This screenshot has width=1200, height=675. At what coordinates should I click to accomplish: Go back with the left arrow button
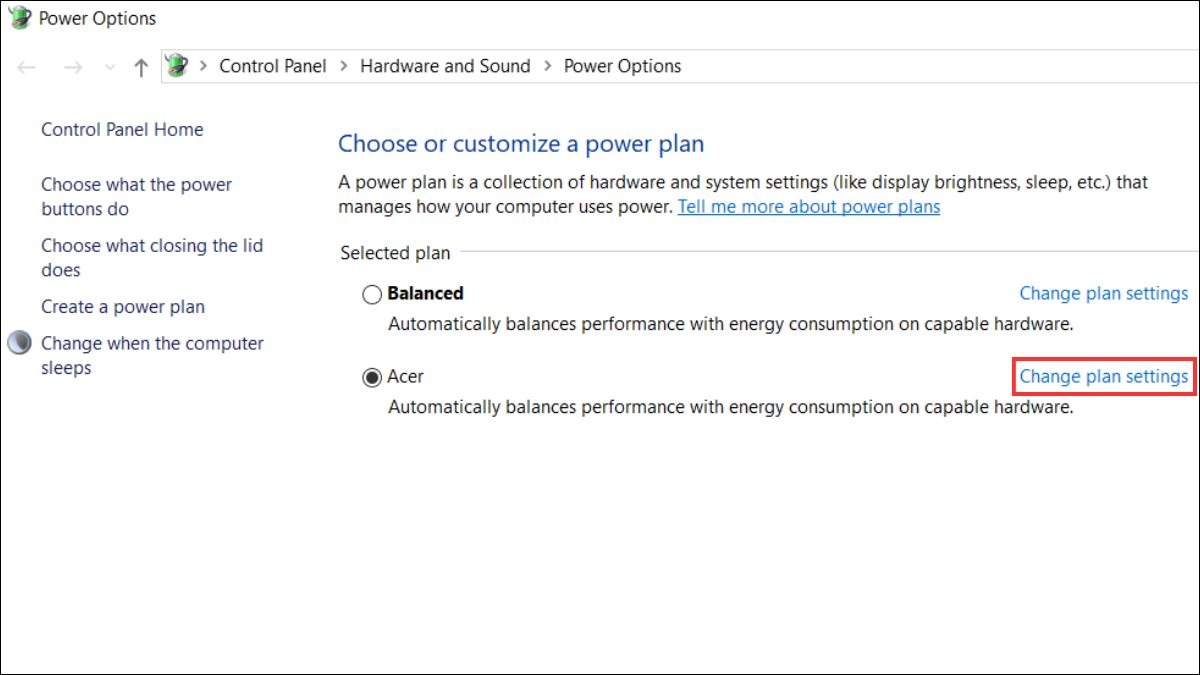(x=27, y=67)
